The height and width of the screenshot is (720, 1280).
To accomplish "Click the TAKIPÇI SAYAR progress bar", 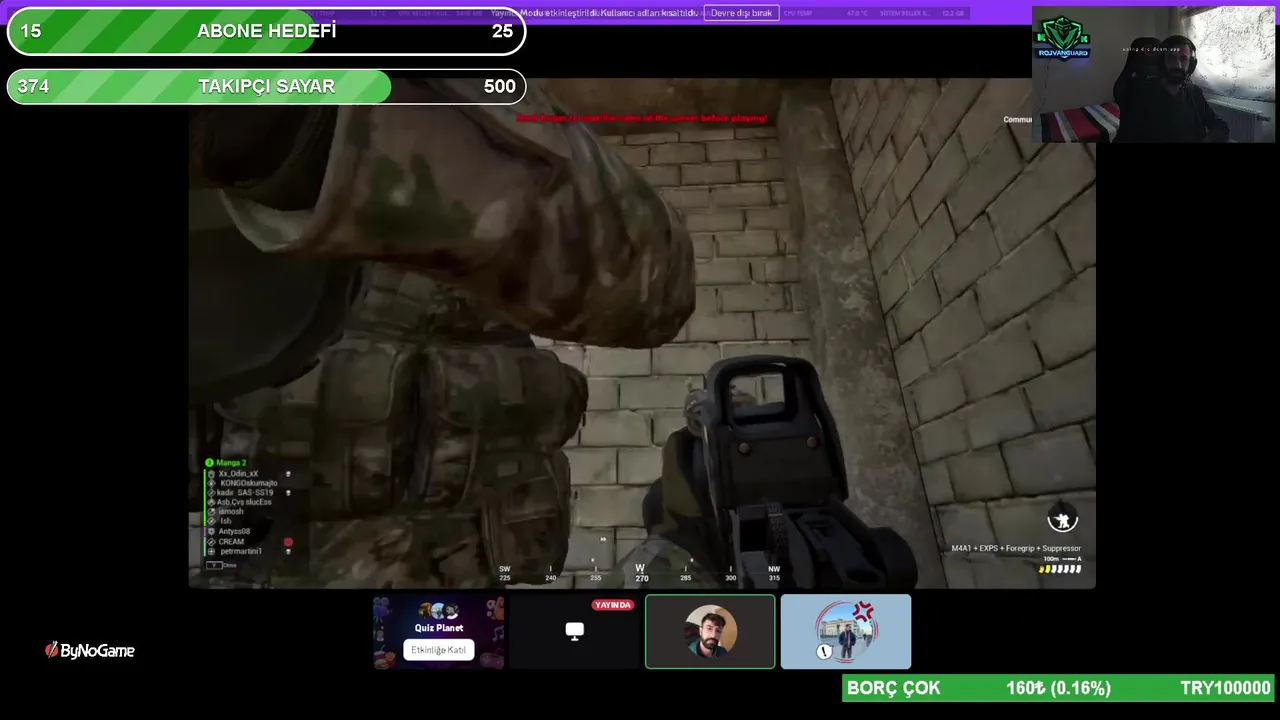I will click(266, 87).
